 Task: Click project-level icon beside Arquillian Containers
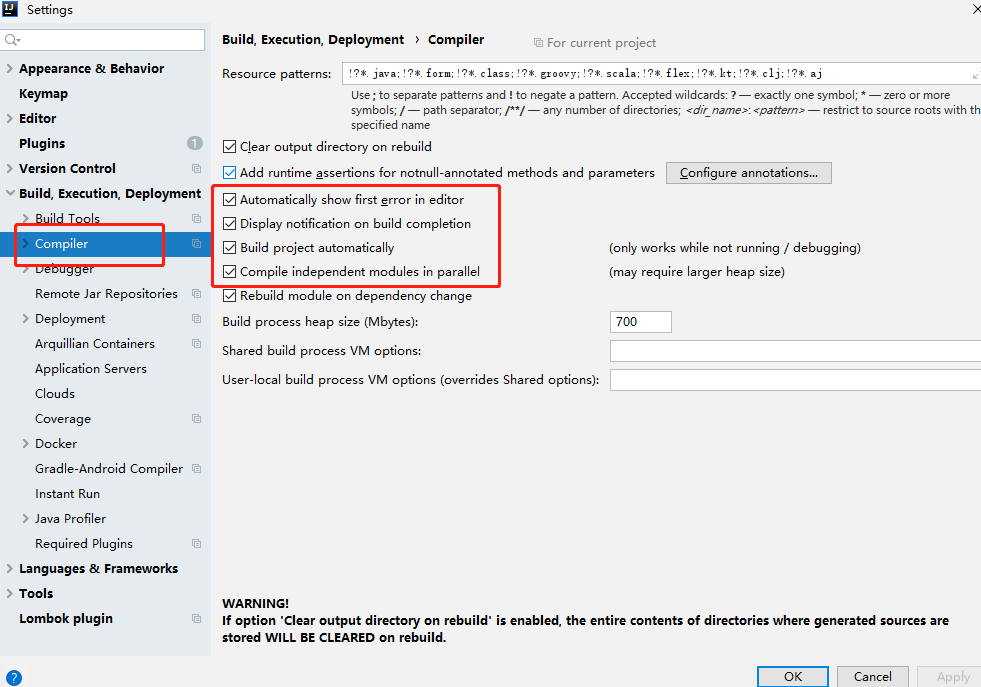click(x=196, y=344)
